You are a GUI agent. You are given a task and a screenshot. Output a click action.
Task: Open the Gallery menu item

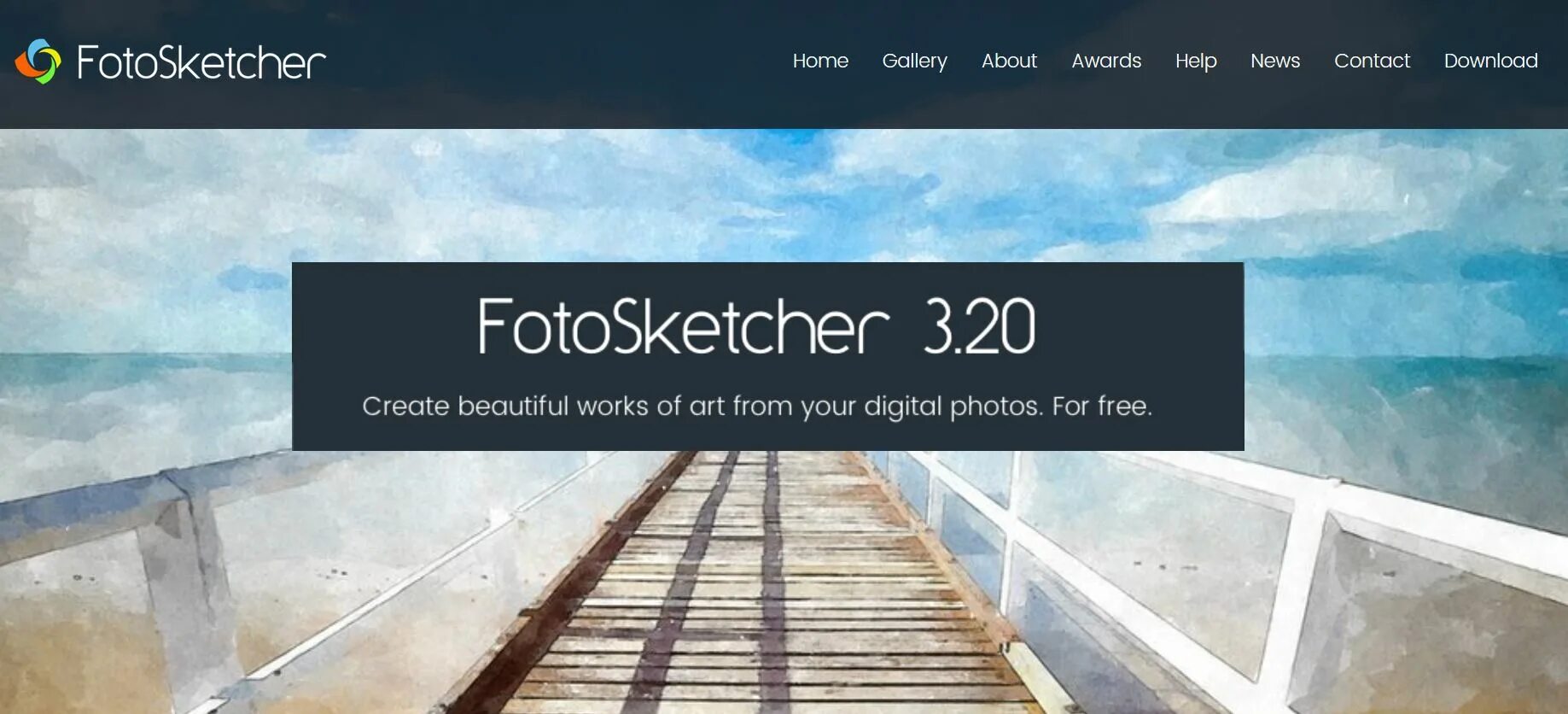click(914, 61)
